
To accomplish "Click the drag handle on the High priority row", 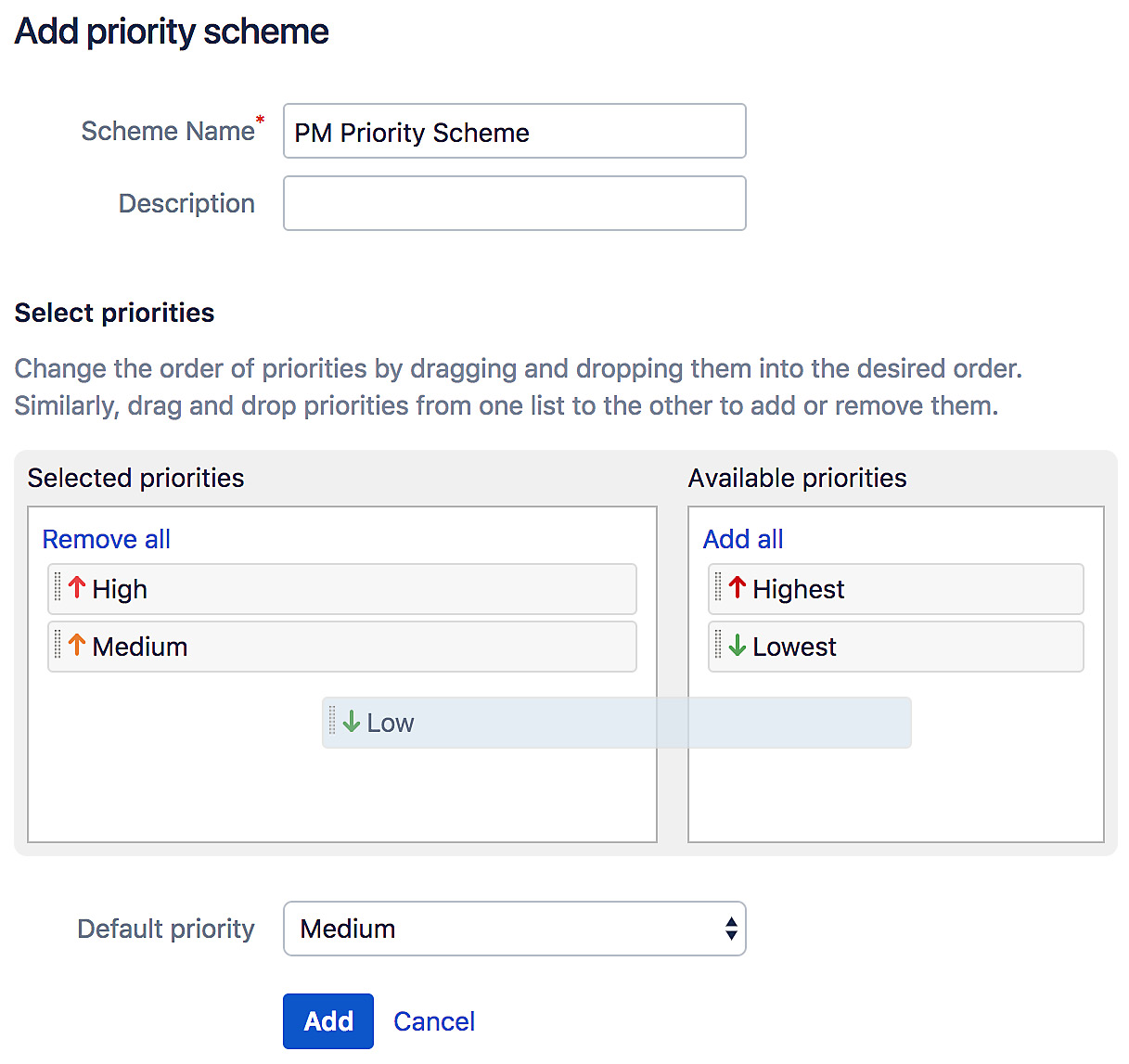I will pos(58,588).
